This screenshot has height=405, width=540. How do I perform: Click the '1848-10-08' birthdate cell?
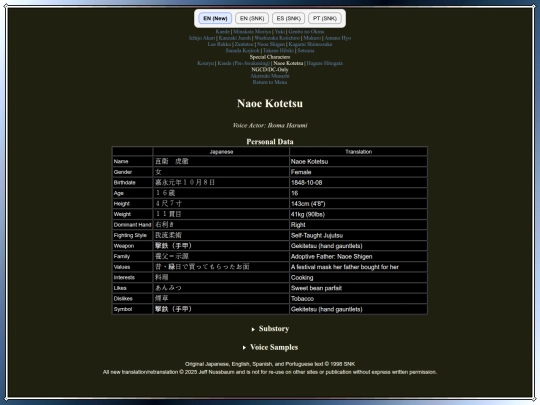pyautogui.click(x=359, y=183)
